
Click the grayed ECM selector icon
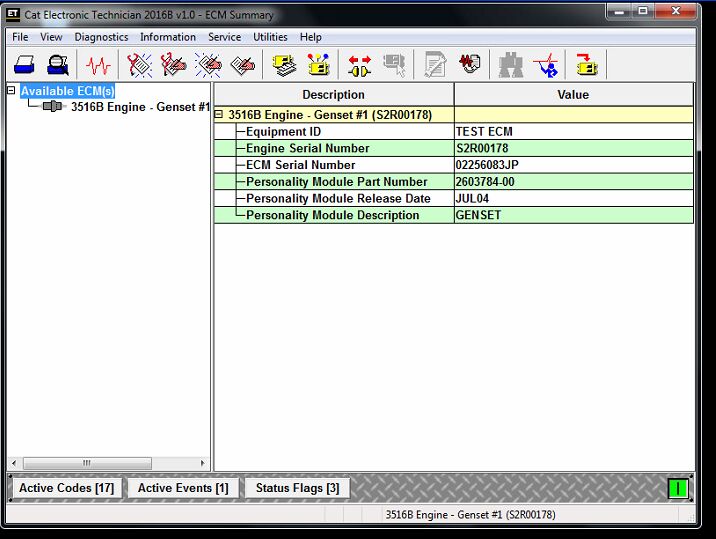[395, 65]
